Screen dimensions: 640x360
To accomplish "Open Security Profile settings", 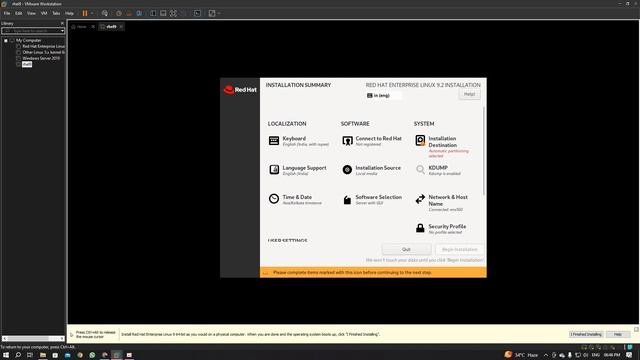I will click(x=440, y=229).
